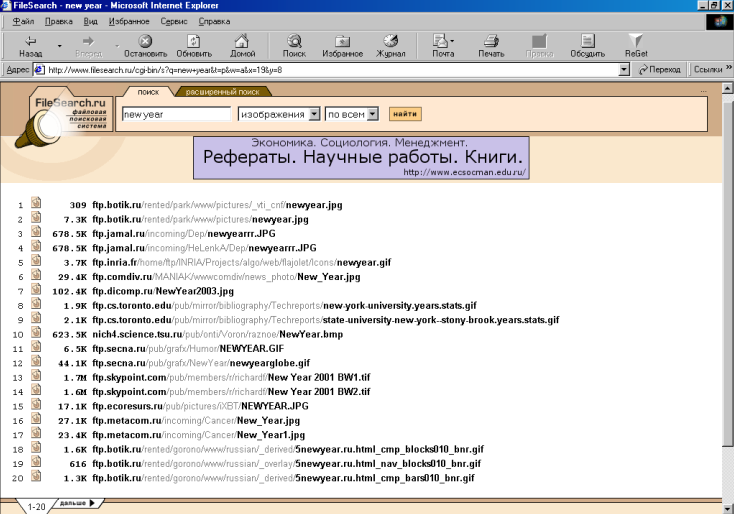
Task: Go to Домой (Home) via toolbar icon
Action: click(242, 46)
